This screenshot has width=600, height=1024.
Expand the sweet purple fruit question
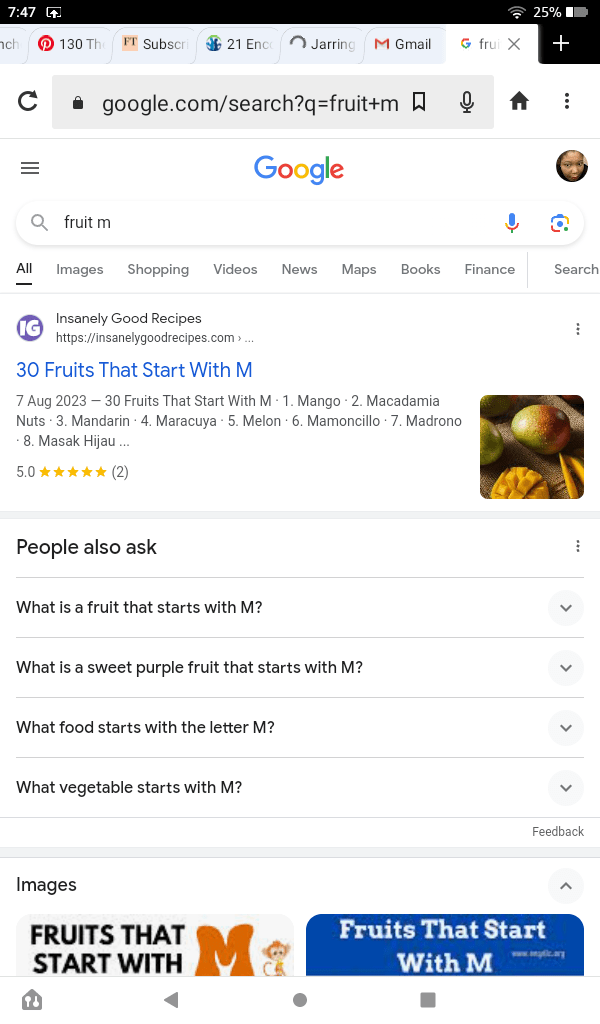[x=566, y=668]
